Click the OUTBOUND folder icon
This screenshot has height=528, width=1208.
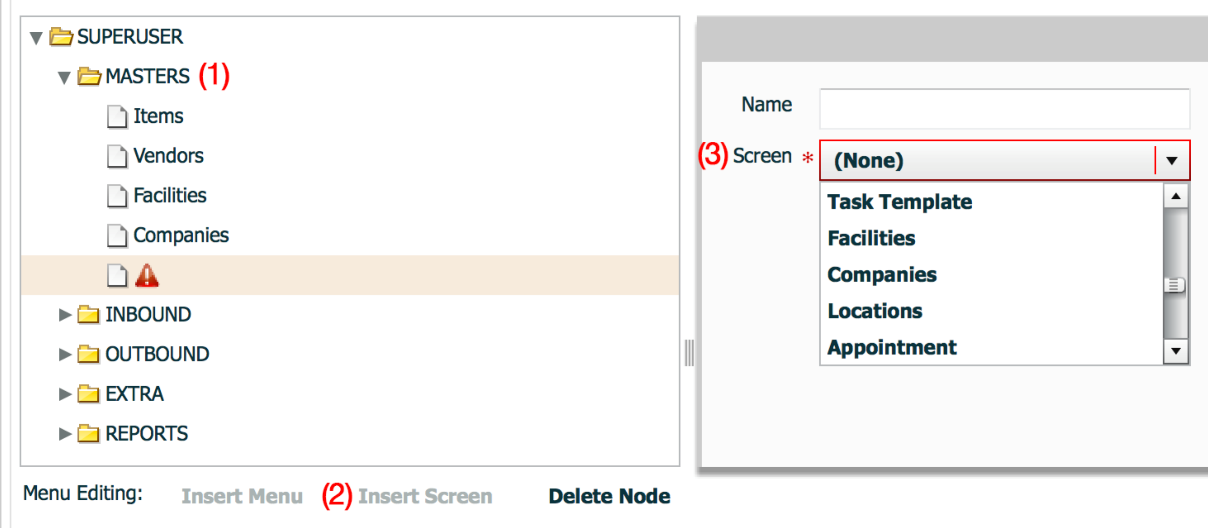89,354
